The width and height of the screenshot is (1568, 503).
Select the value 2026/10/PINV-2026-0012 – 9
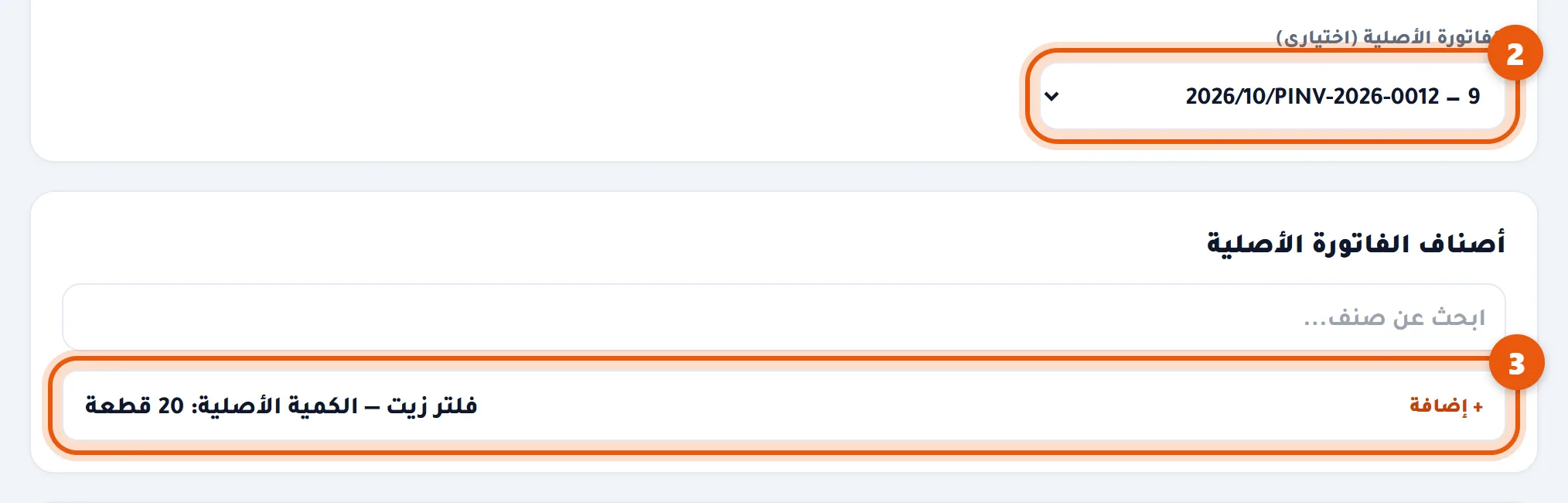coord(1332,96)
